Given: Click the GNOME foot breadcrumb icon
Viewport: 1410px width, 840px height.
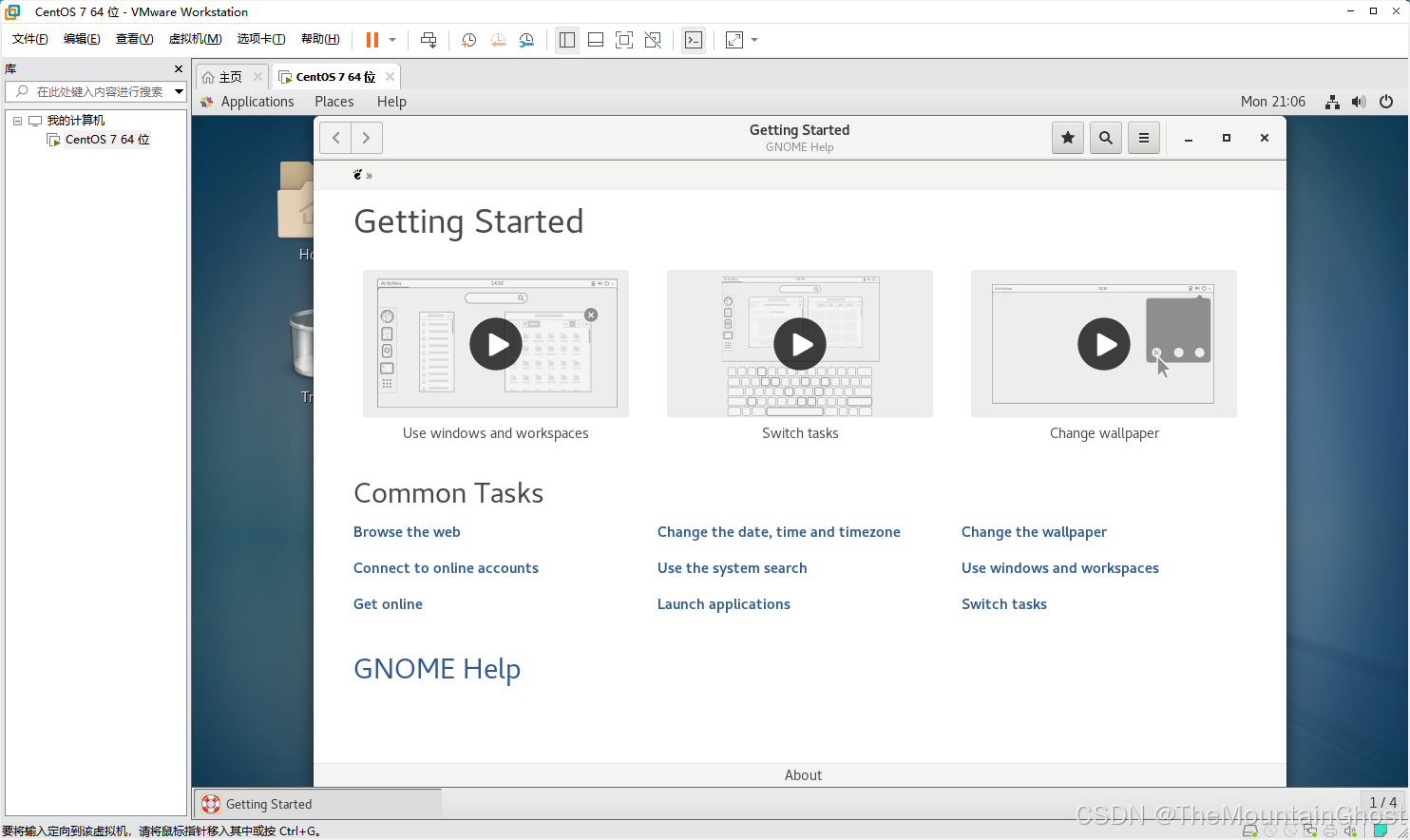Looking at the screenshot, I should pos(358,175).
